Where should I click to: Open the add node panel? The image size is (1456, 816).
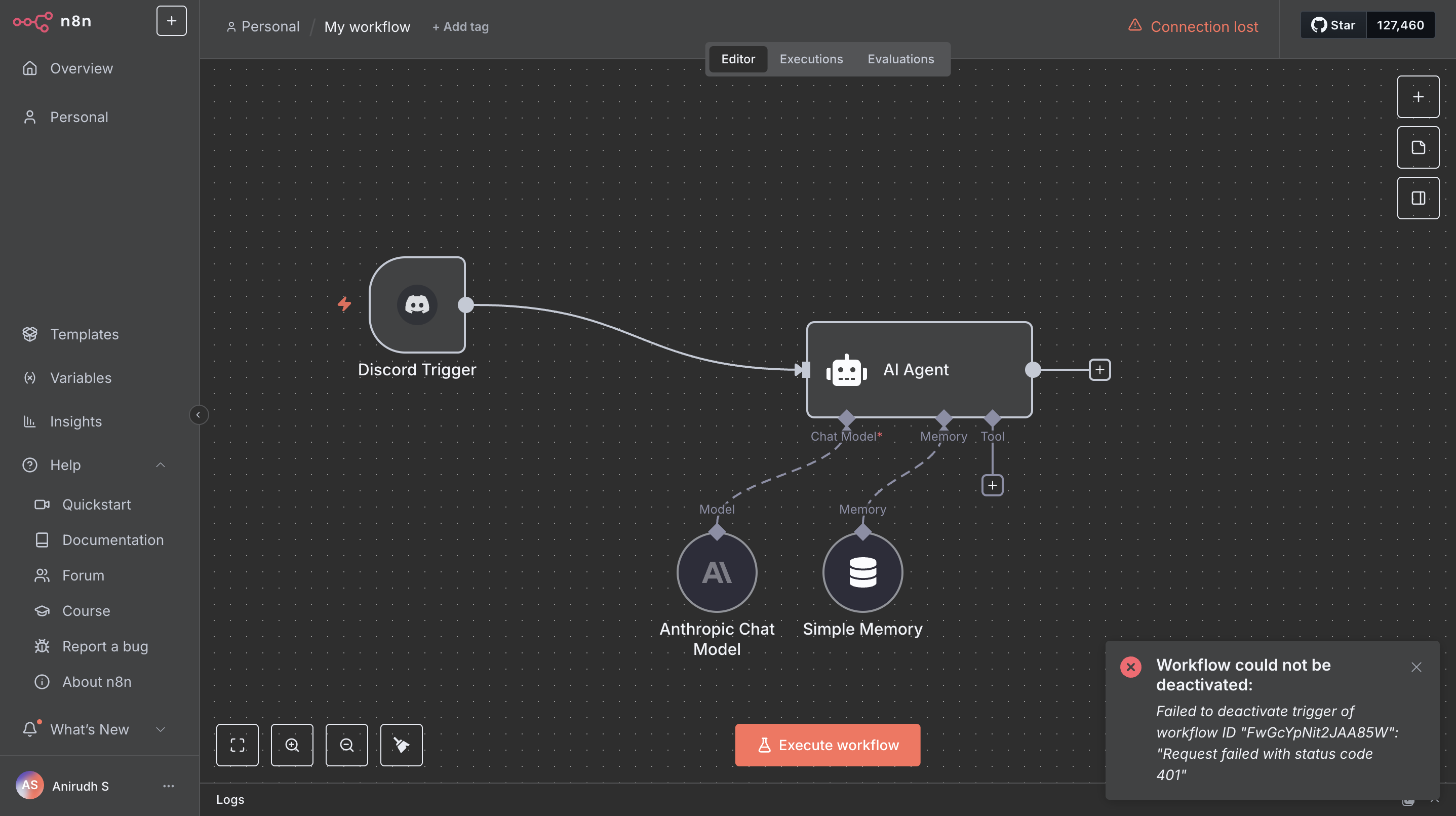pyautogui.click(x=1418, y=96)
